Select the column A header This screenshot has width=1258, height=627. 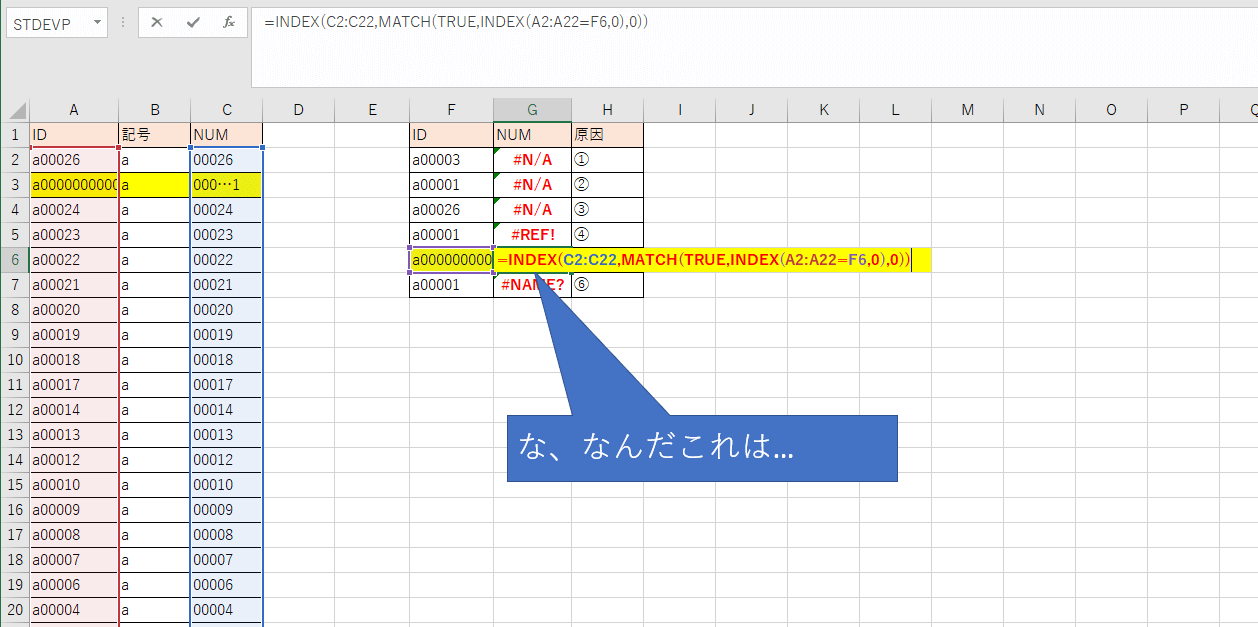click(x=73, y=110)
